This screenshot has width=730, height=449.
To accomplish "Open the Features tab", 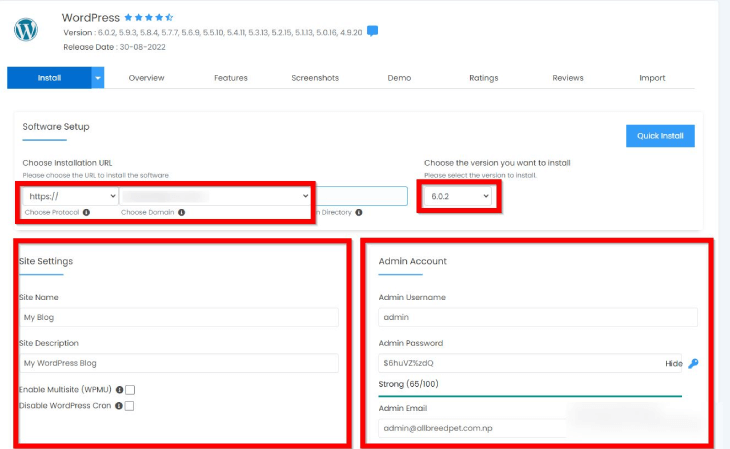I will point(231,78).
